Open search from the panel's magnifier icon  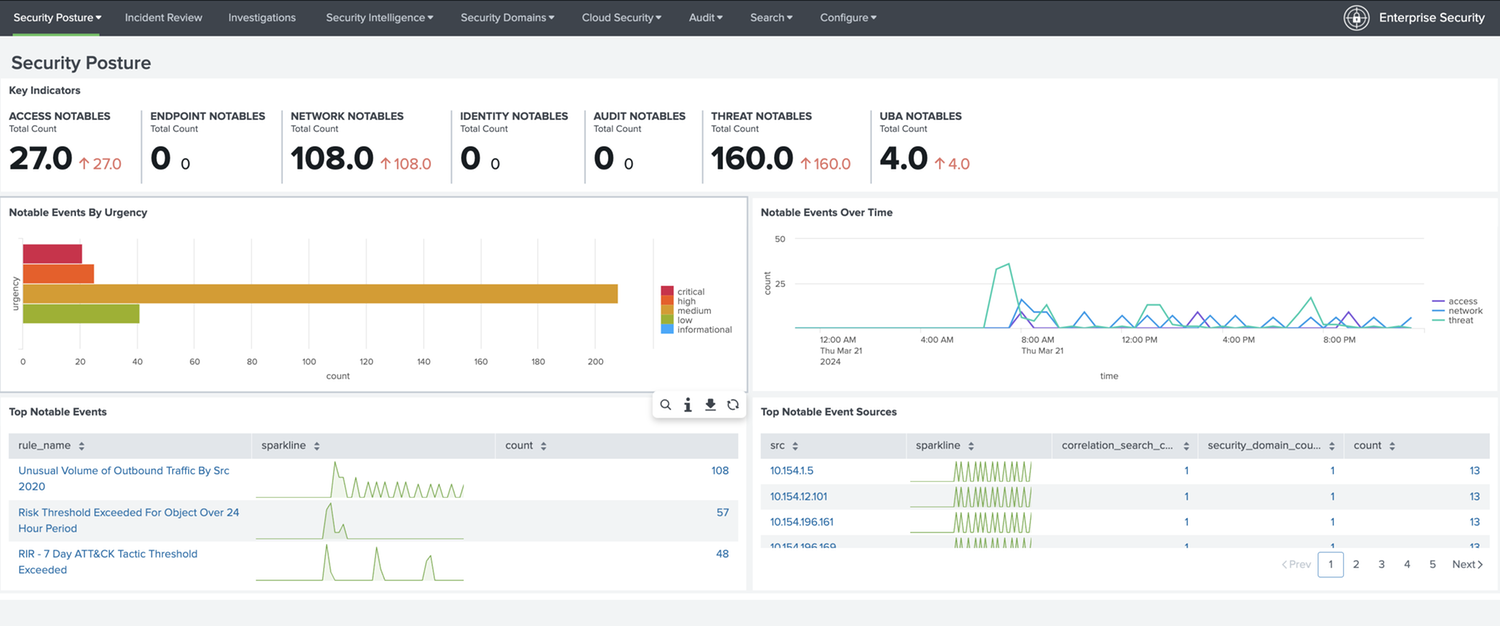click(x=666, y=405)
